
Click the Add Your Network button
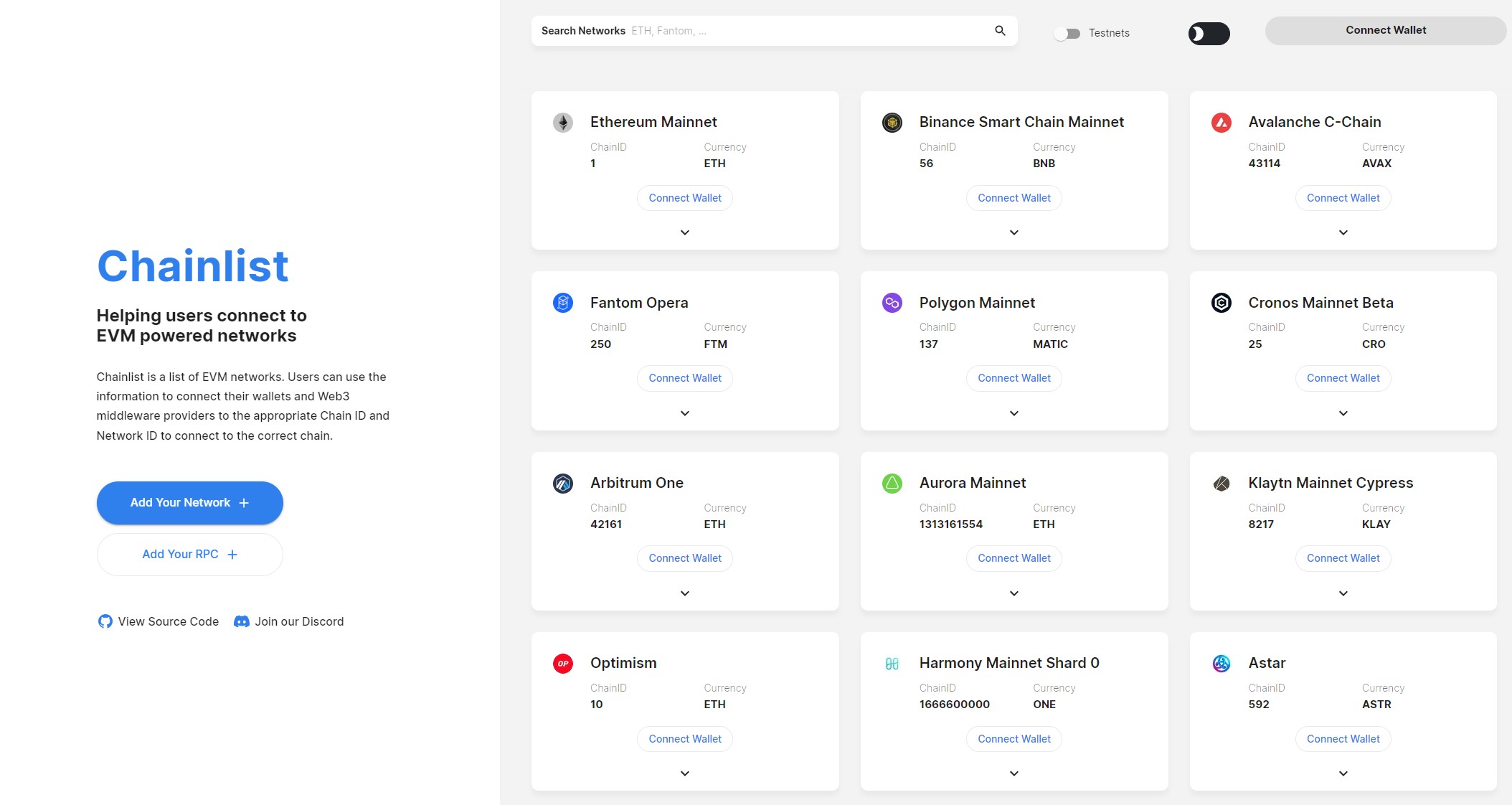pyautogui.click(x=190, y=503)
